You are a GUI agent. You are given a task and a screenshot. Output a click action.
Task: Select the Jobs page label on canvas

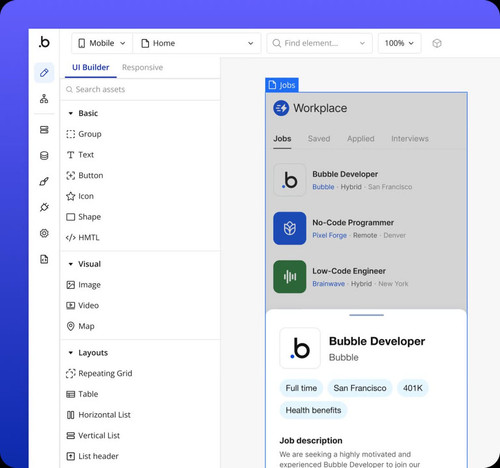282,85
